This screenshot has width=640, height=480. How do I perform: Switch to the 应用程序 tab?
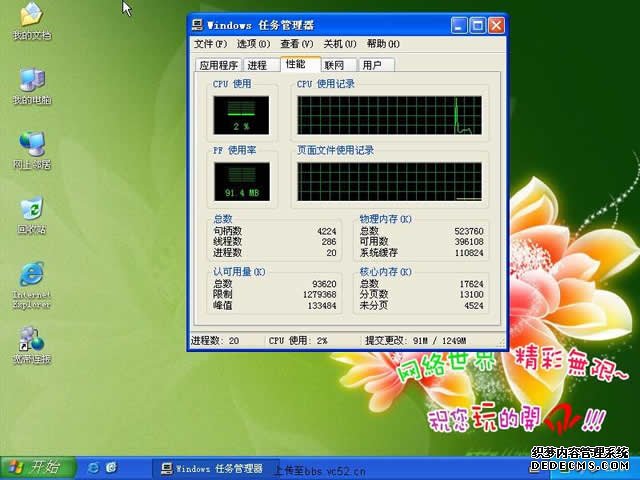click(x=219, y=65)
